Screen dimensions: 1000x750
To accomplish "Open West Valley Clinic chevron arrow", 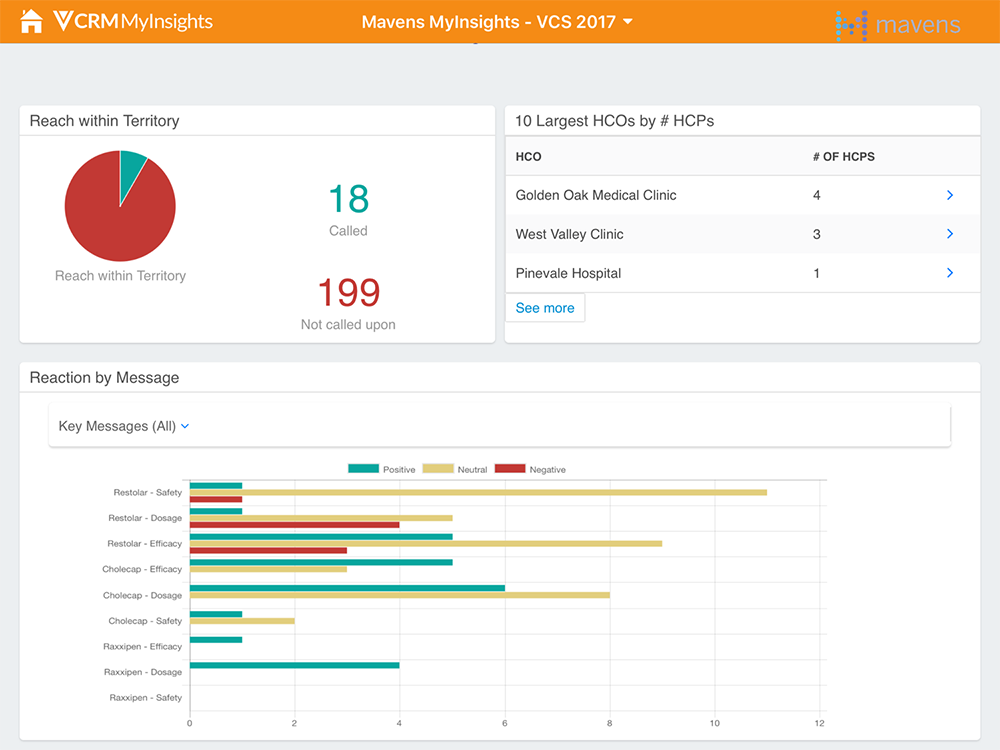I will (949, 234).
